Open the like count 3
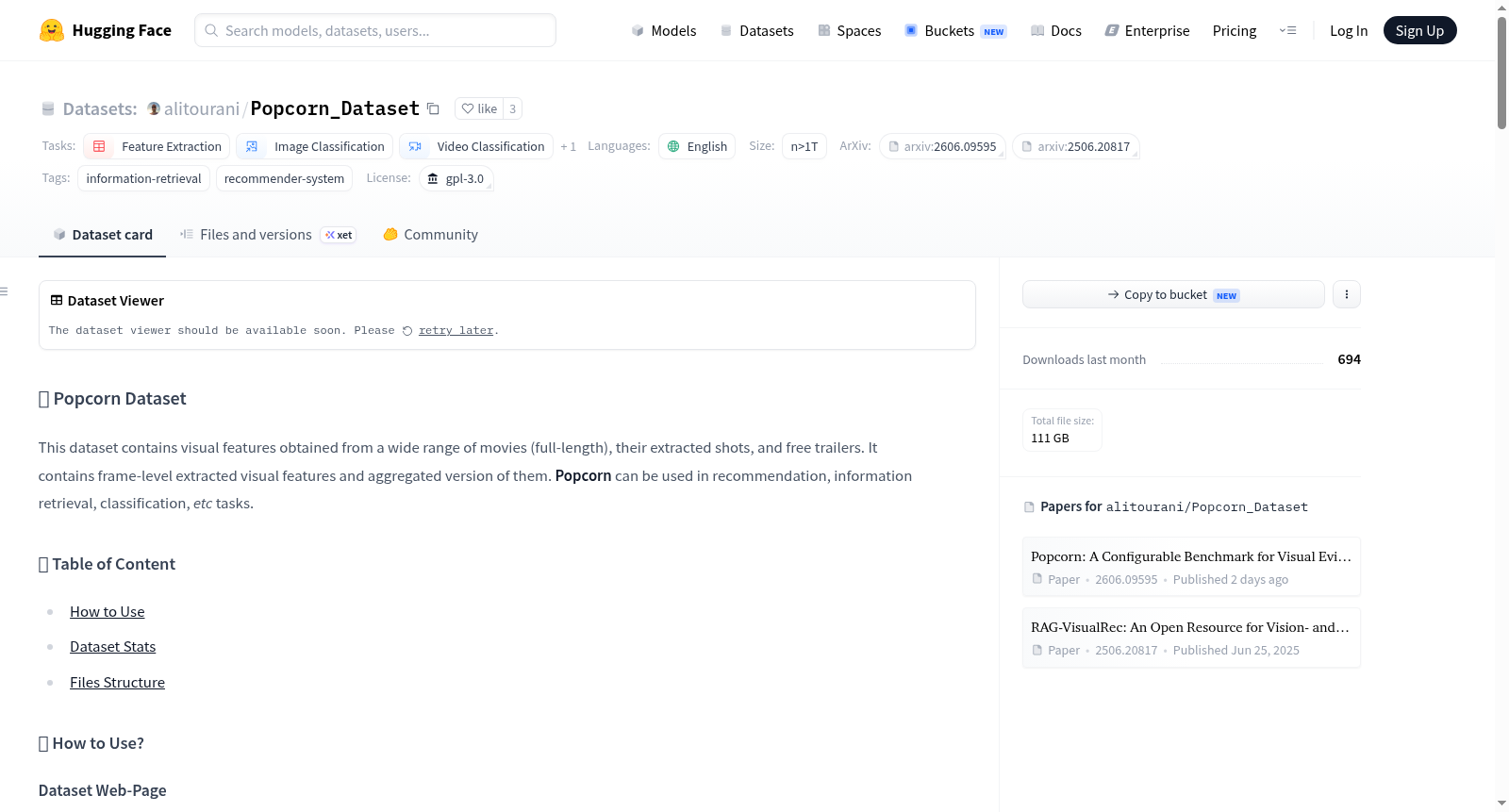Image resolution: width=1509 pixels, height=812 pixels. tap(512, 108)
